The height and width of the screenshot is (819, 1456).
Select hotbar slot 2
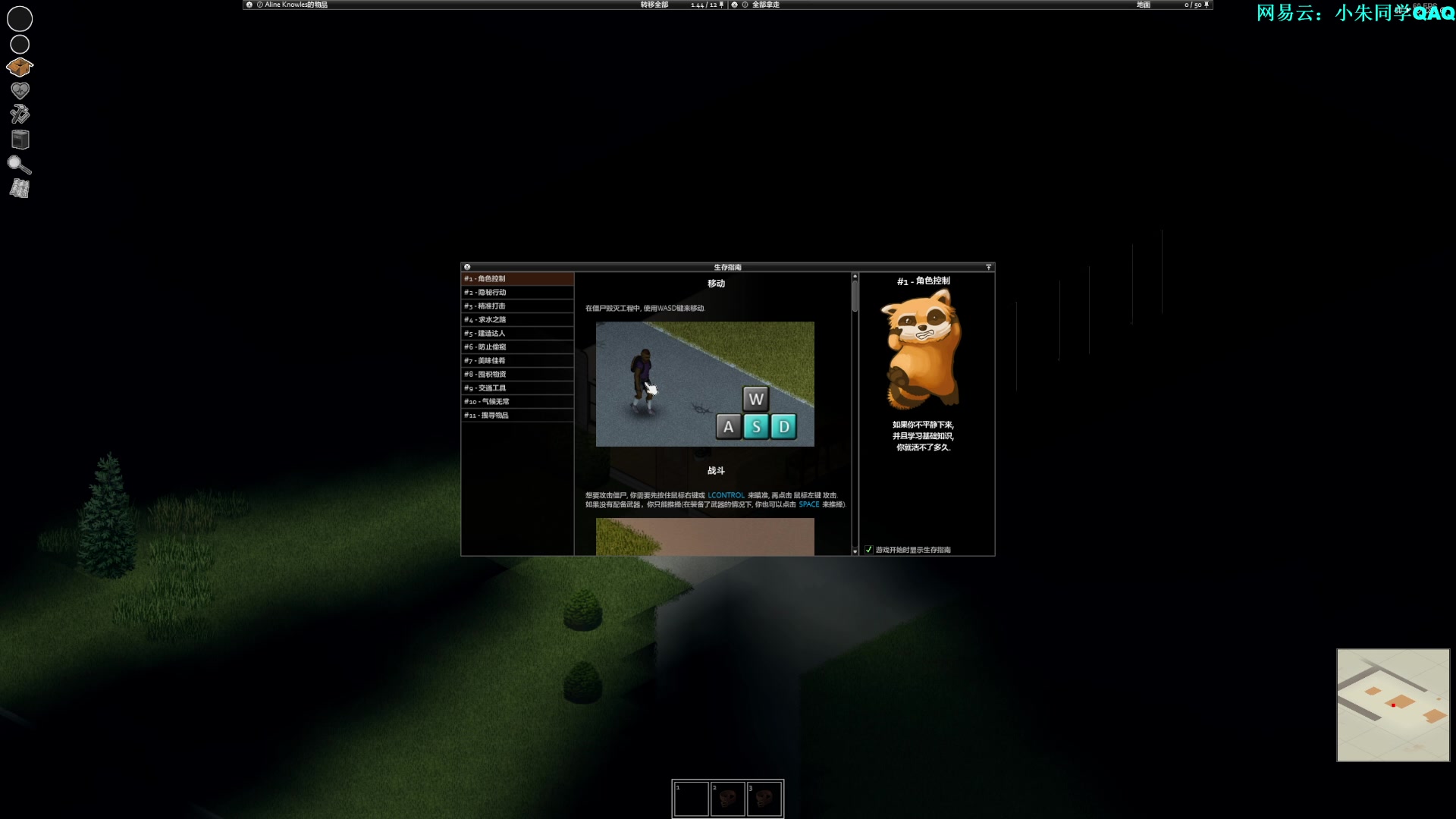pos(727,799)
